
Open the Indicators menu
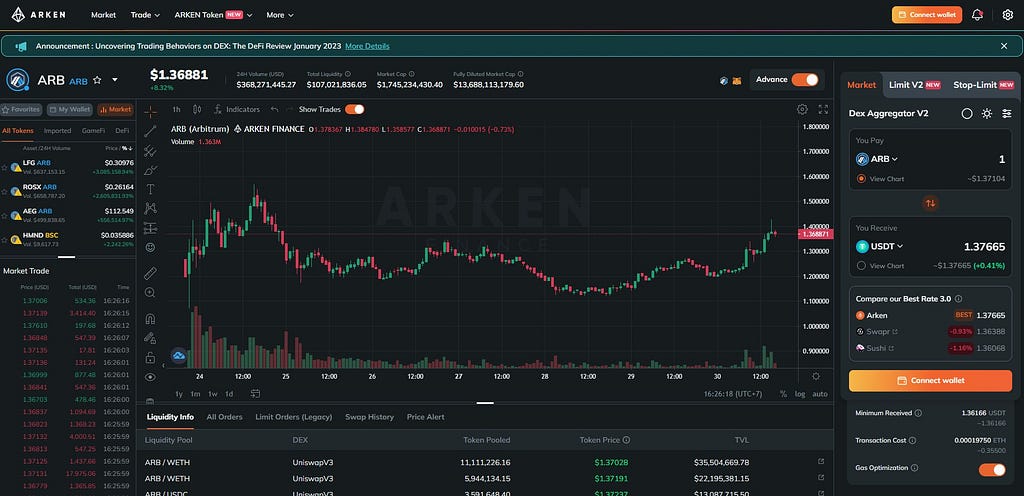[x=237, y=110]
